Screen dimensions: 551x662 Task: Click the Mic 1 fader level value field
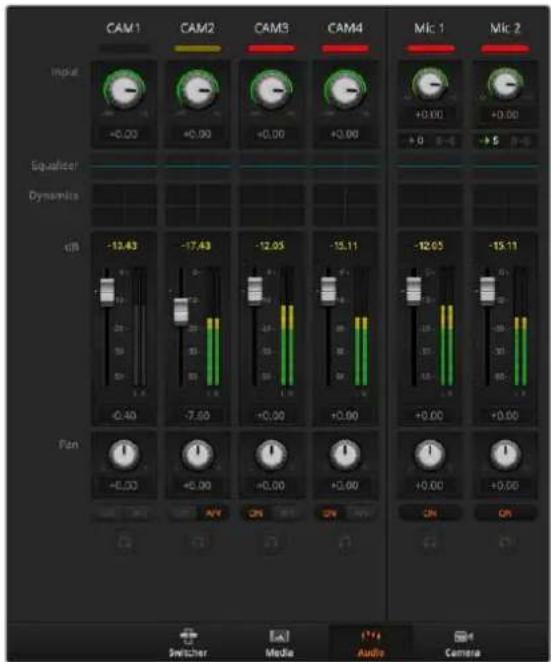pyautogui.click(x=430, y=416)
